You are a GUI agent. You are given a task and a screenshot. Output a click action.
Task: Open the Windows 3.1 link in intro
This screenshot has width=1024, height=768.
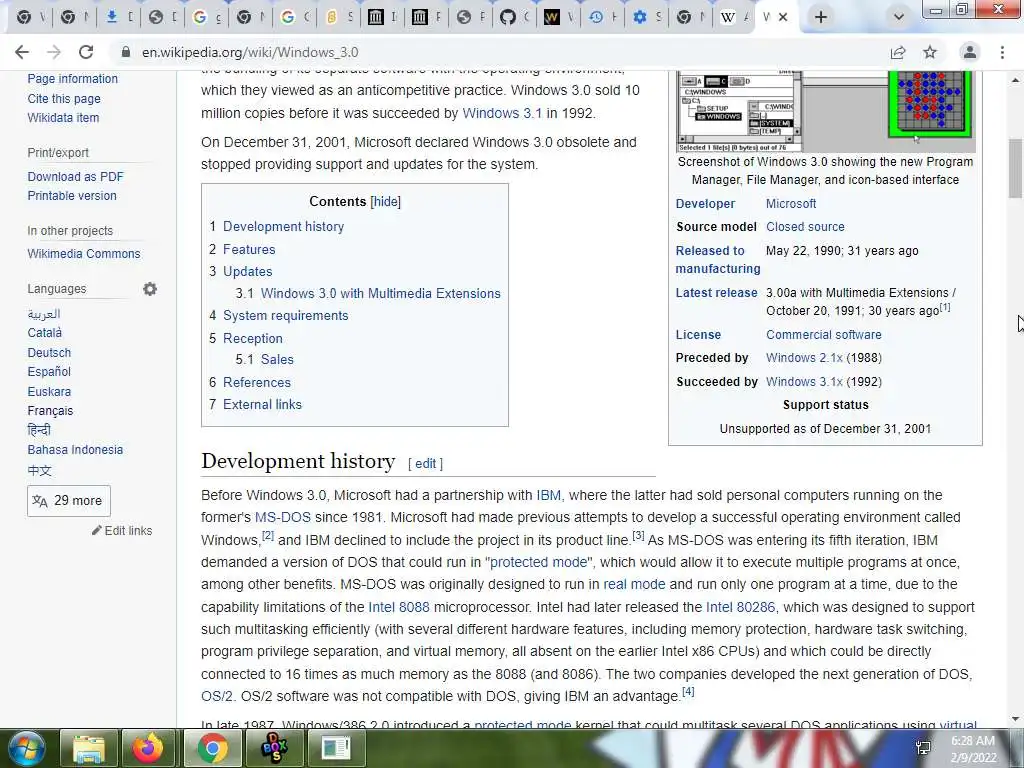point(502,114)
